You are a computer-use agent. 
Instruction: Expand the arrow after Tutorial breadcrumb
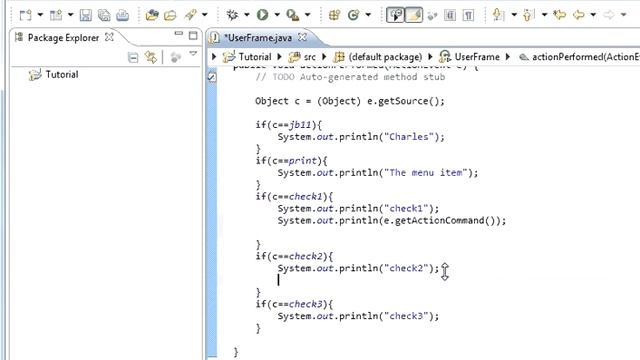click(280, 57)
